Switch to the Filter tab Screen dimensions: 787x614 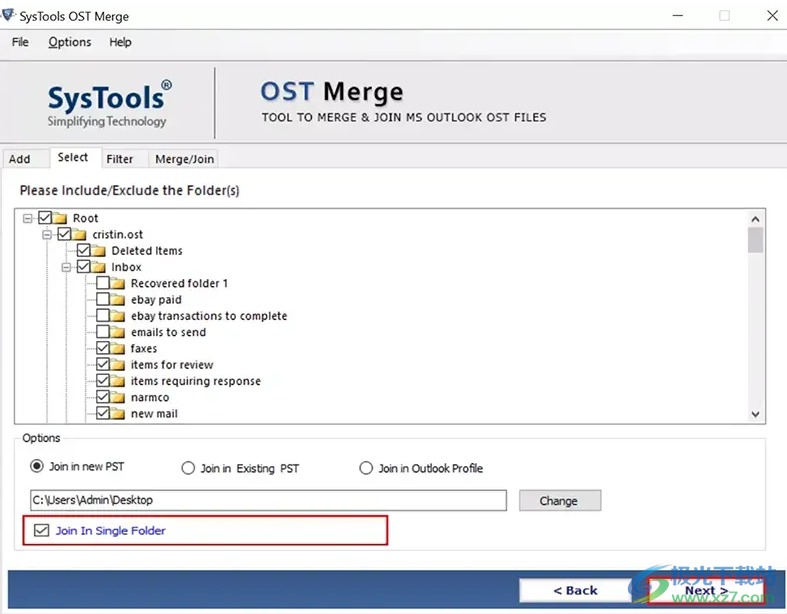pos(120,159)
